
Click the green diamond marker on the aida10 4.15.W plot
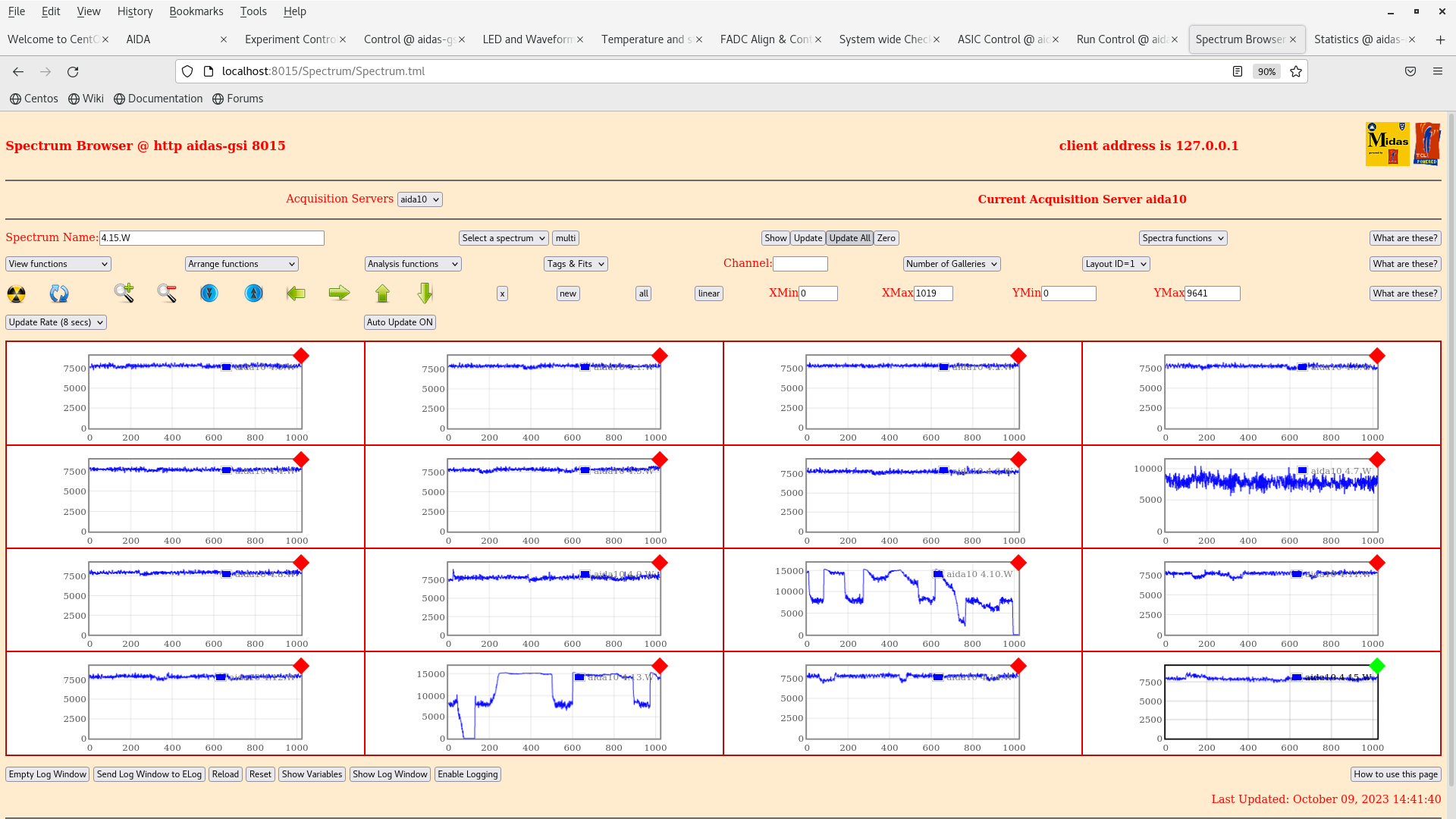click(x=1377, y=666)
